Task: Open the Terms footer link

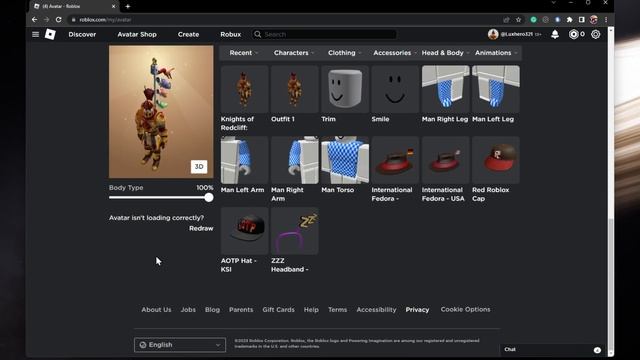Action: tap(338, 309)
